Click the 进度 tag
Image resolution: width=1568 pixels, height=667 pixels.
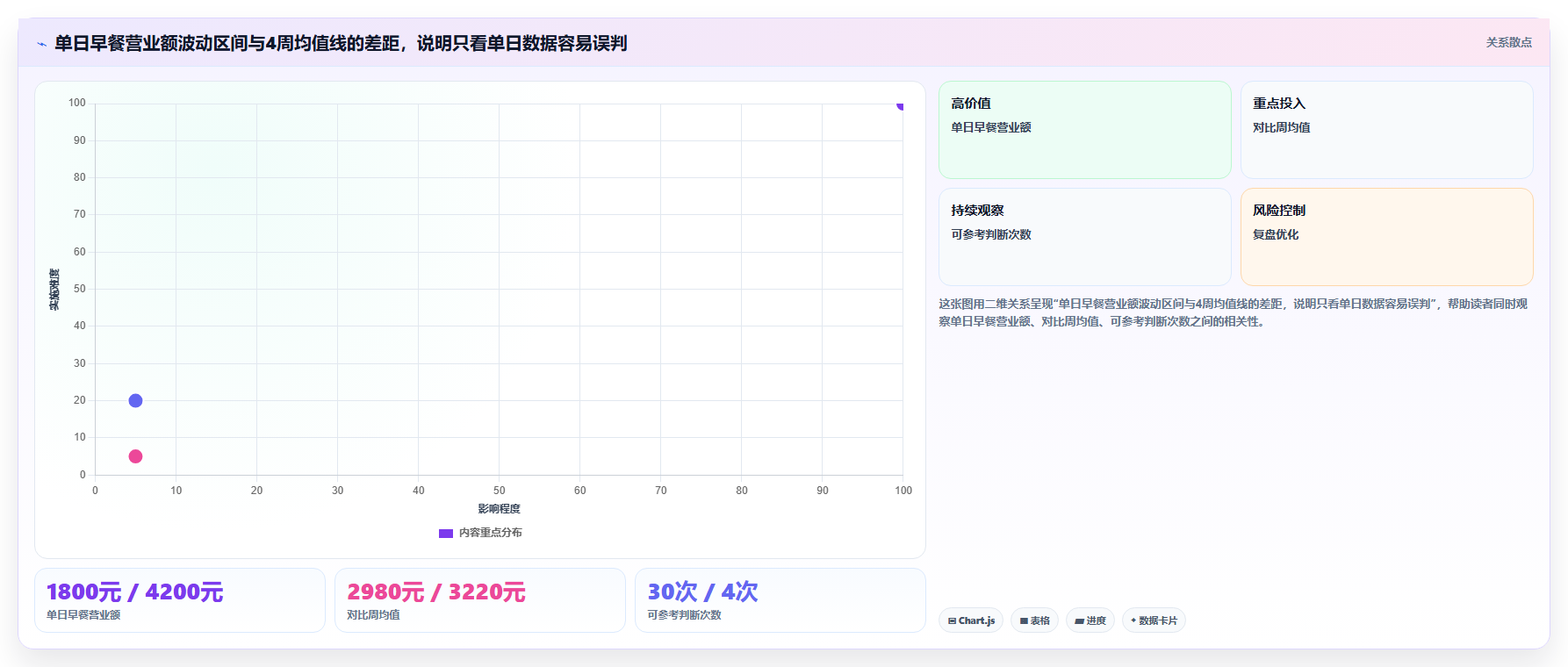click(x=1090, y=620)
